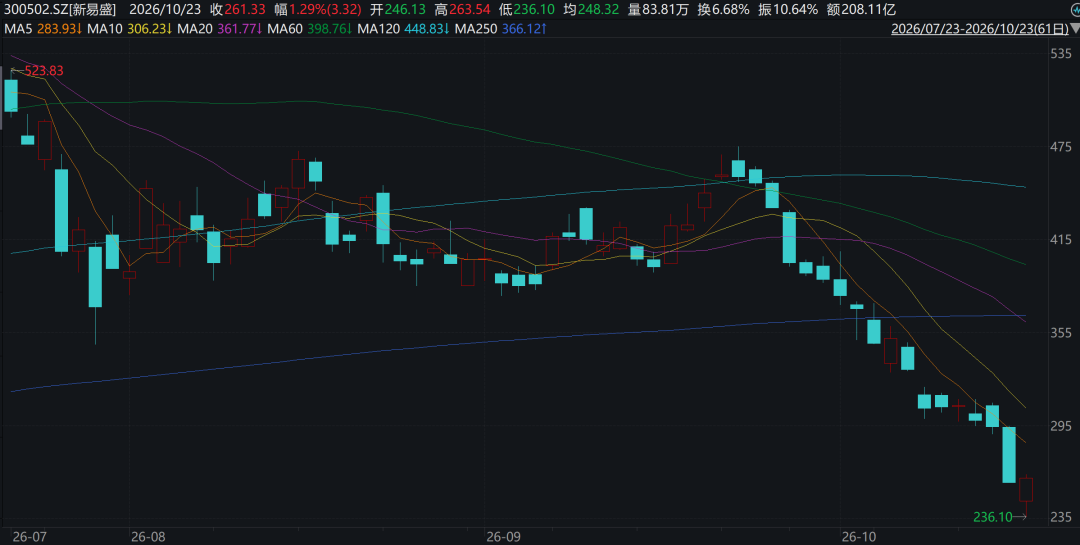Click the high price 高263.54

(x=462, y=10)
